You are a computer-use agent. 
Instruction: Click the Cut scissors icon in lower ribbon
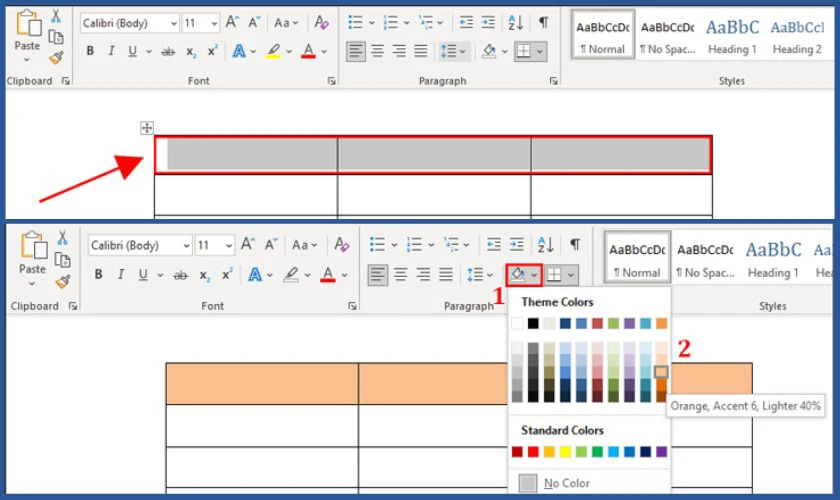62,237
